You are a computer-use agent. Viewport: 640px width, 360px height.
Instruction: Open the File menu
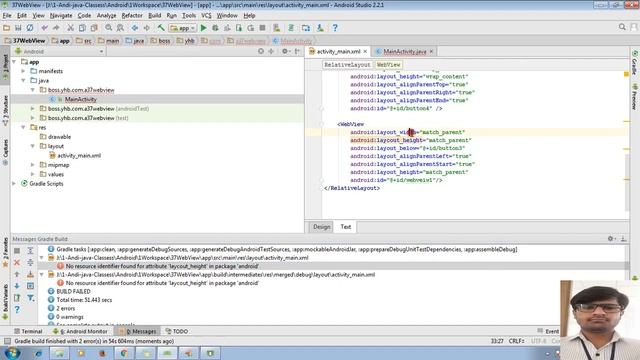(7, 16)
